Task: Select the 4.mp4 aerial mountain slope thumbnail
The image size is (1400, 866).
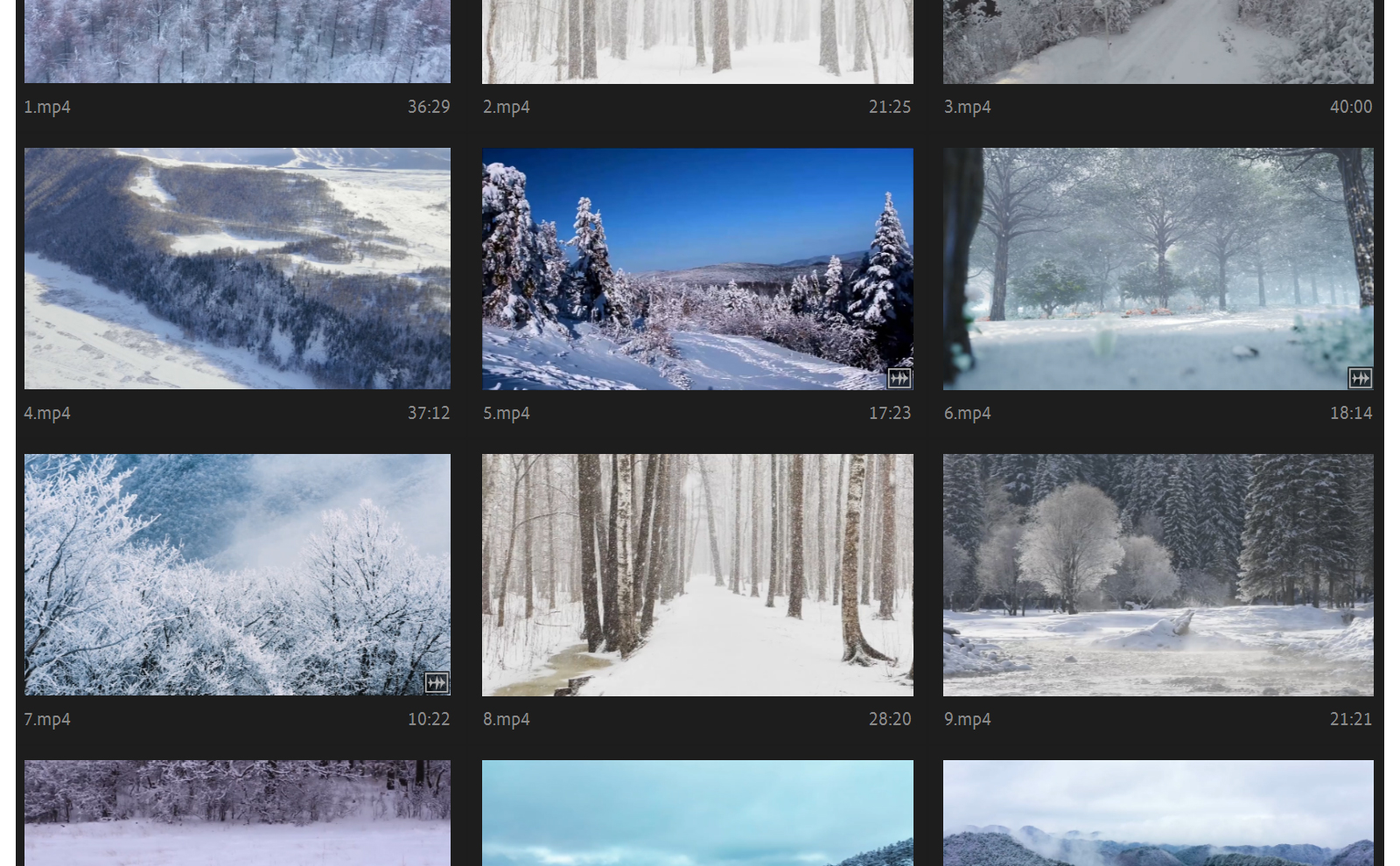Action: [x=237, y=269]
